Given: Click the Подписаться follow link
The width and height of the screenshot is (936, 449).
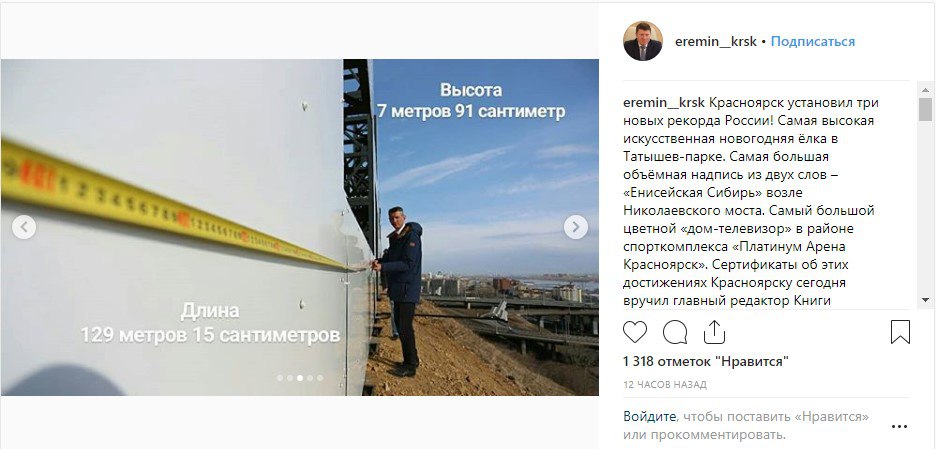Looking at the screenshot, I should [x=812, y=41].
